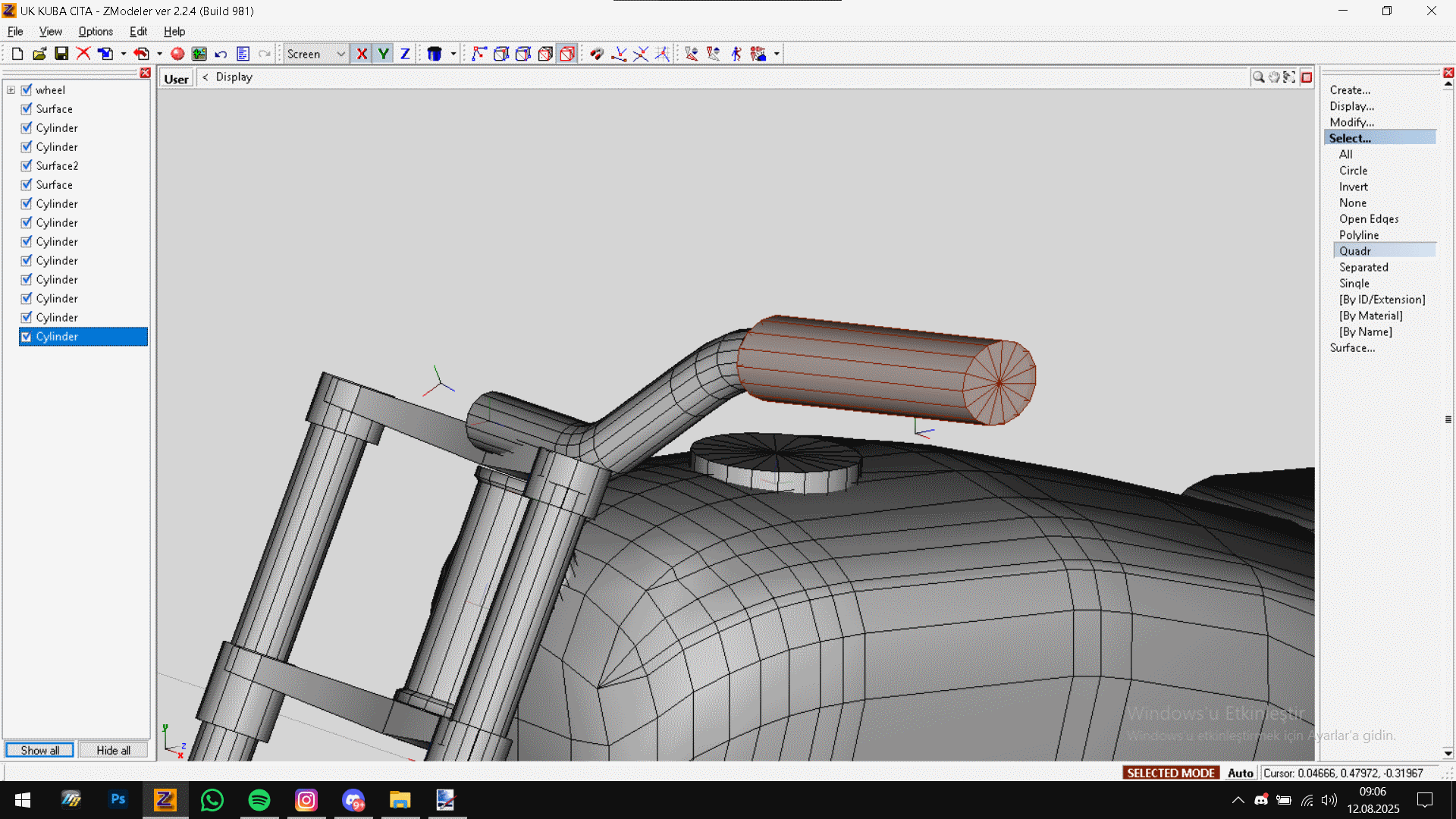
Task: Expand the Surface... command group
Action: coord(1351,348)
